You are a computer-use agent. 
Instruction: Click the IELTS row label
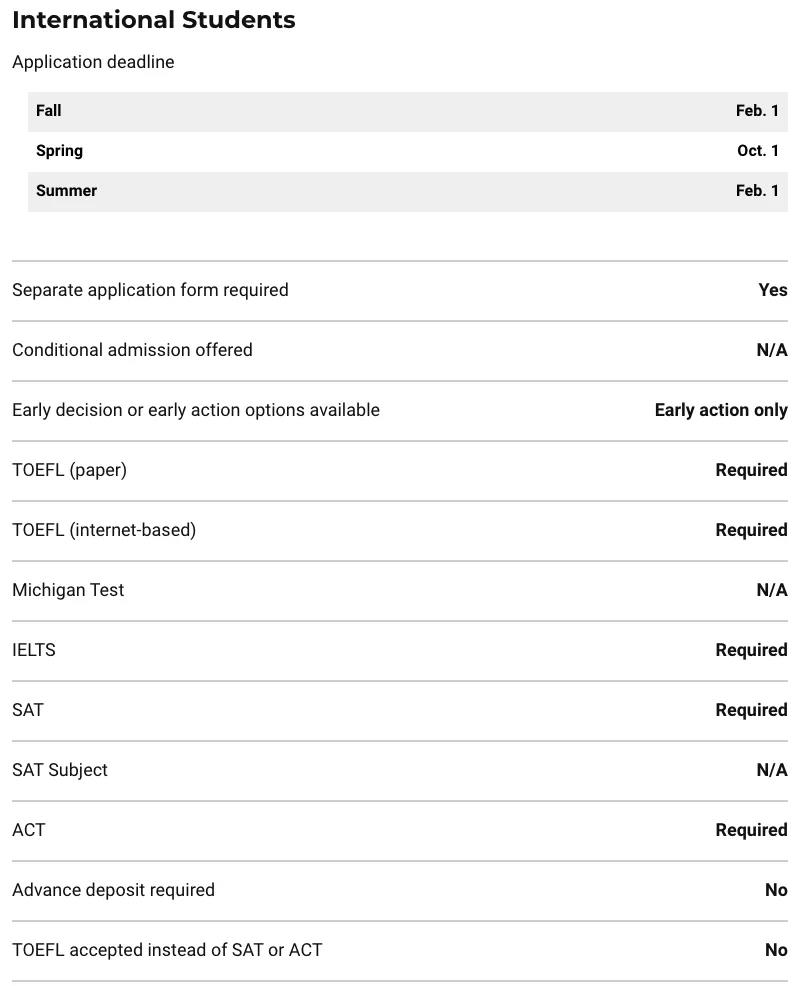(34, 650)
